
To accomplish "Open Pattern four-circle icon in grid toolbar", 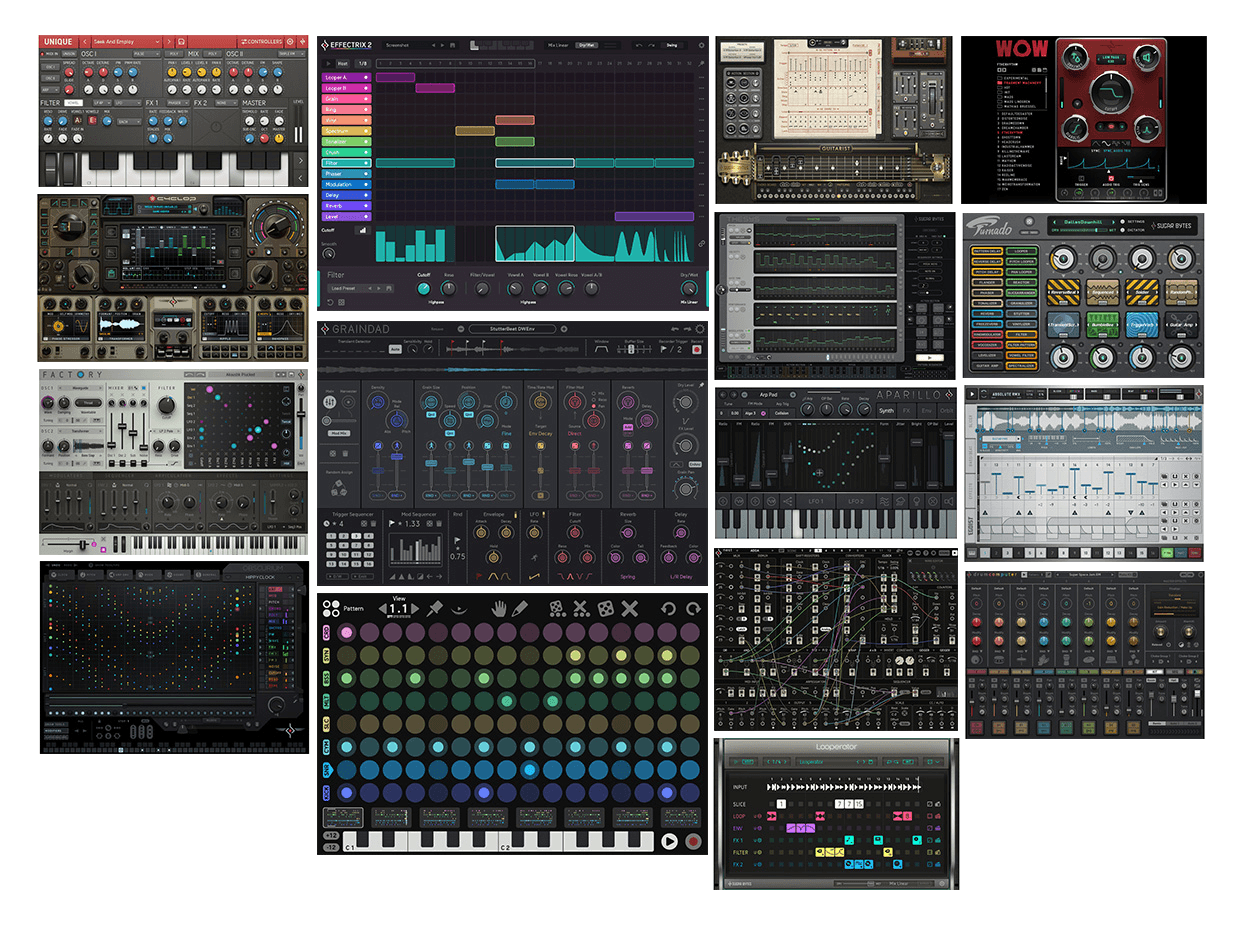I will coord(332,608).
